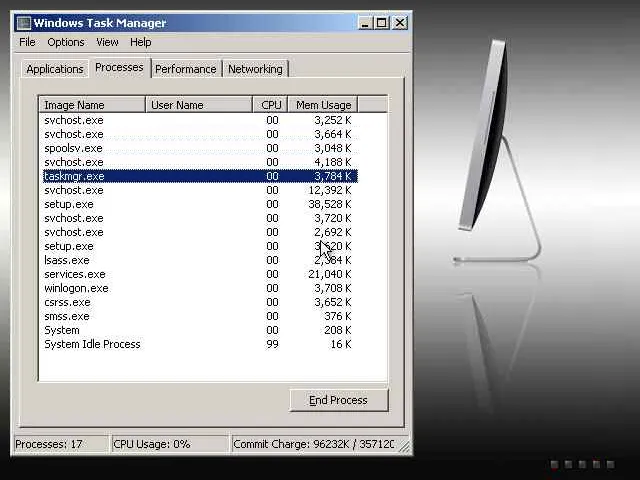The height and width of the screenshot is (480, 640).
Task: Select the System process row
Action: pyautogui.click(x=200, y=330)
